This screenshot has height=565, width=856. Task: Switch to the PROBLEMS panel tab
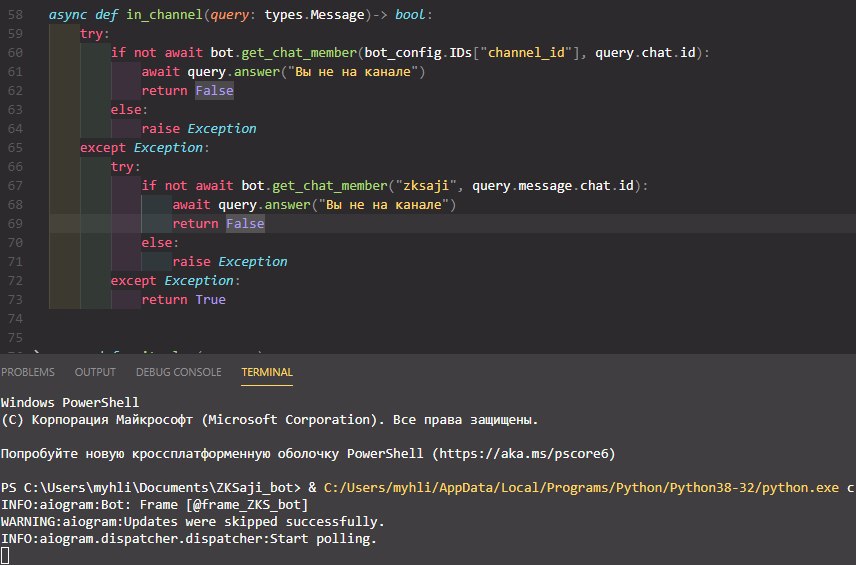click(28, 372)
